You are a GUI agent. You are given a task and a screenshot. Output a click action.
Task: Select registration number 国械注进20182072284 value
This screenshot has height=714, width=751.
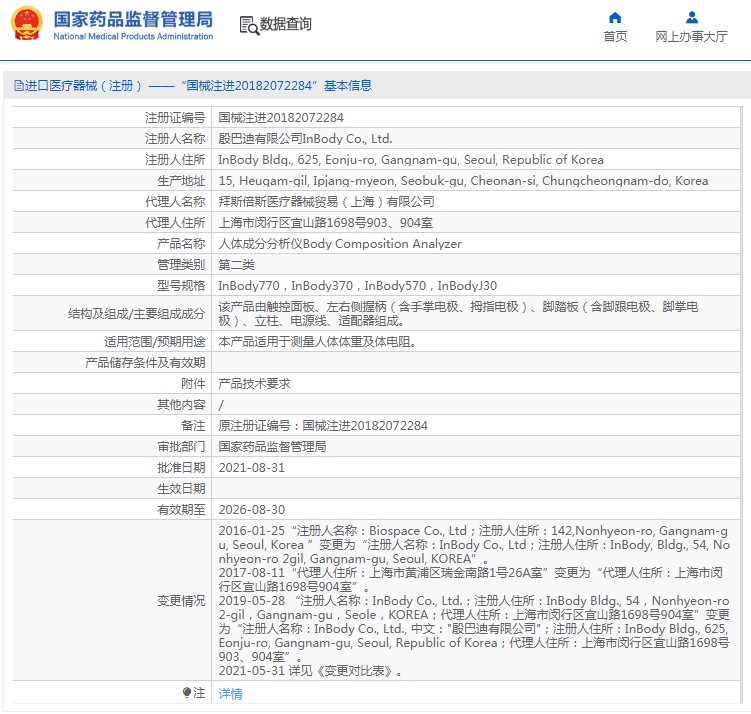click(x=281, y=118)
